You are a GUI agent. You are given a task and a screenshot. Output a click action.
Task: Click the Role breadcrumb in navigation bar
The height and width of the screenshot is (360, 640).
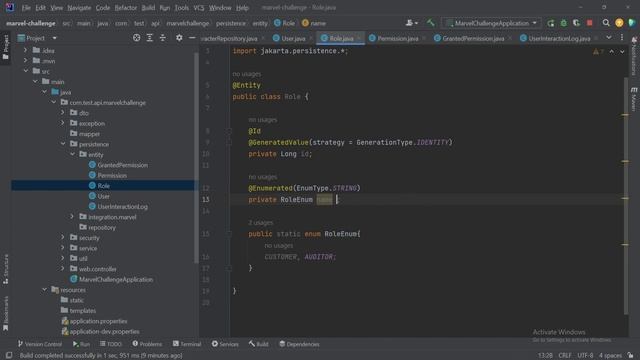pos(284,23)
